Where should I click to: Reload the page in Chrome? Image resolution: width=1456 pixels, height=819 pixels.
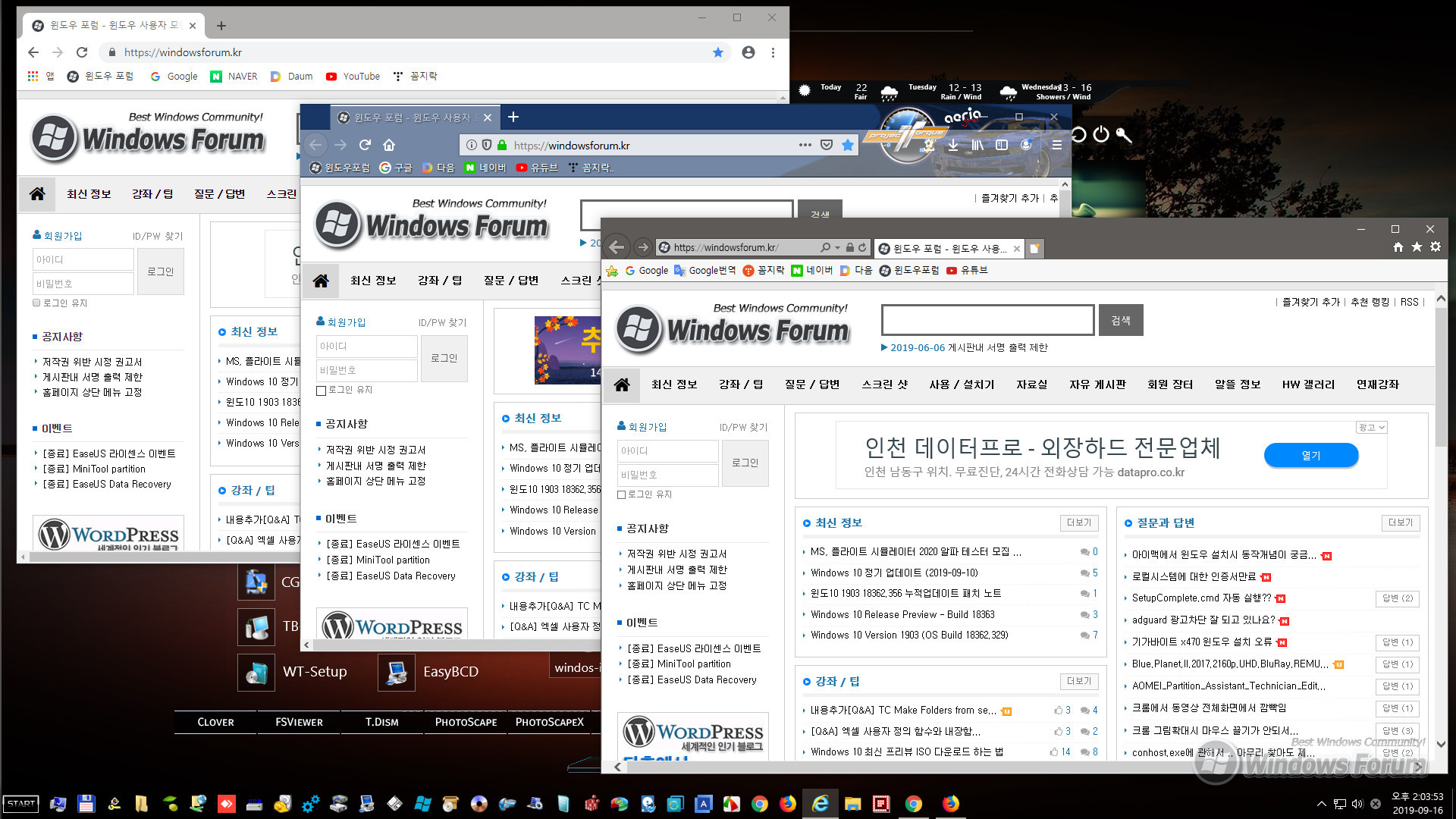point(82,52)
